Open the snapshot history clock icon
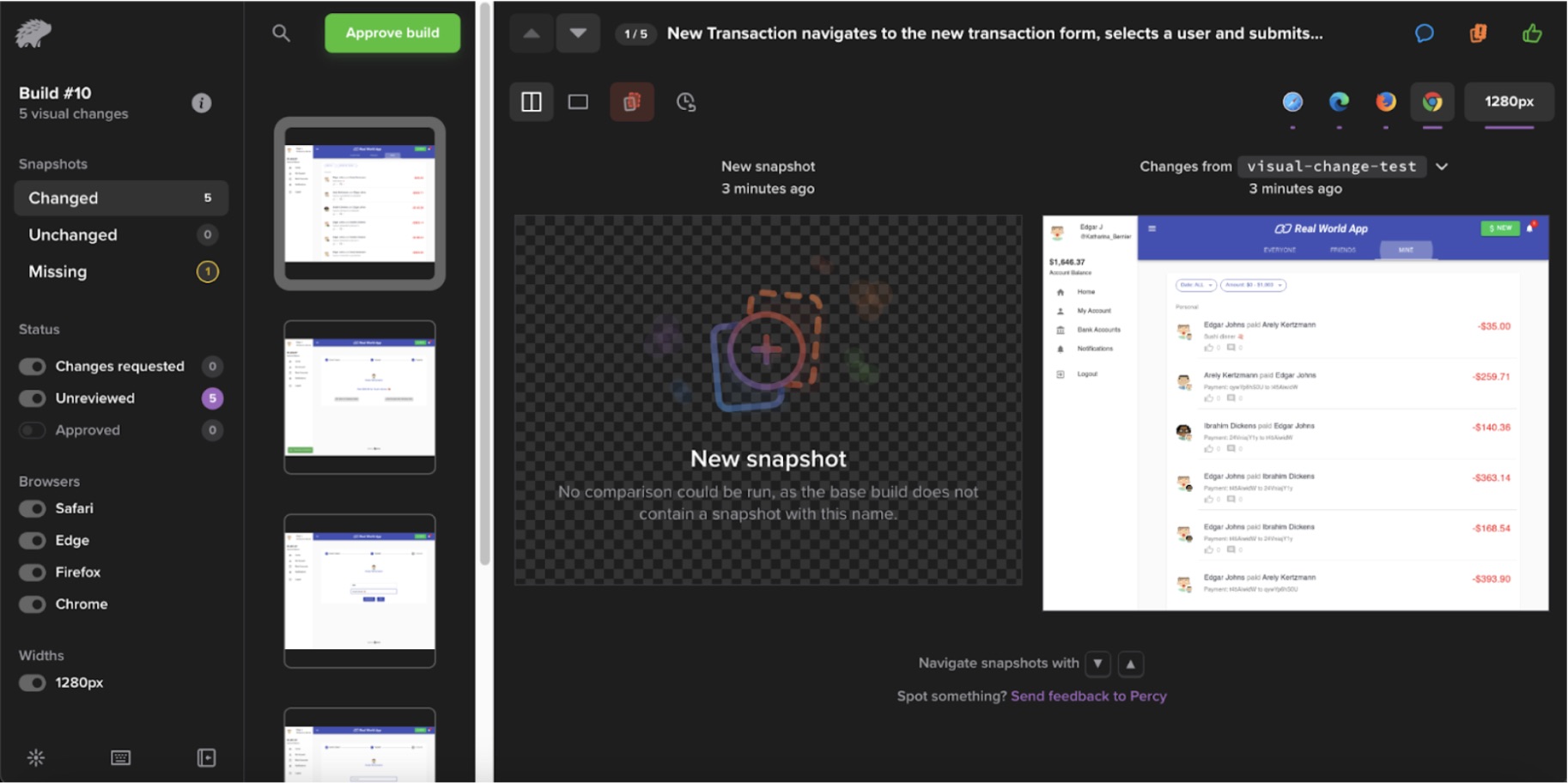The width and height of the screenshot is (1568, 783). click(685, 102)
